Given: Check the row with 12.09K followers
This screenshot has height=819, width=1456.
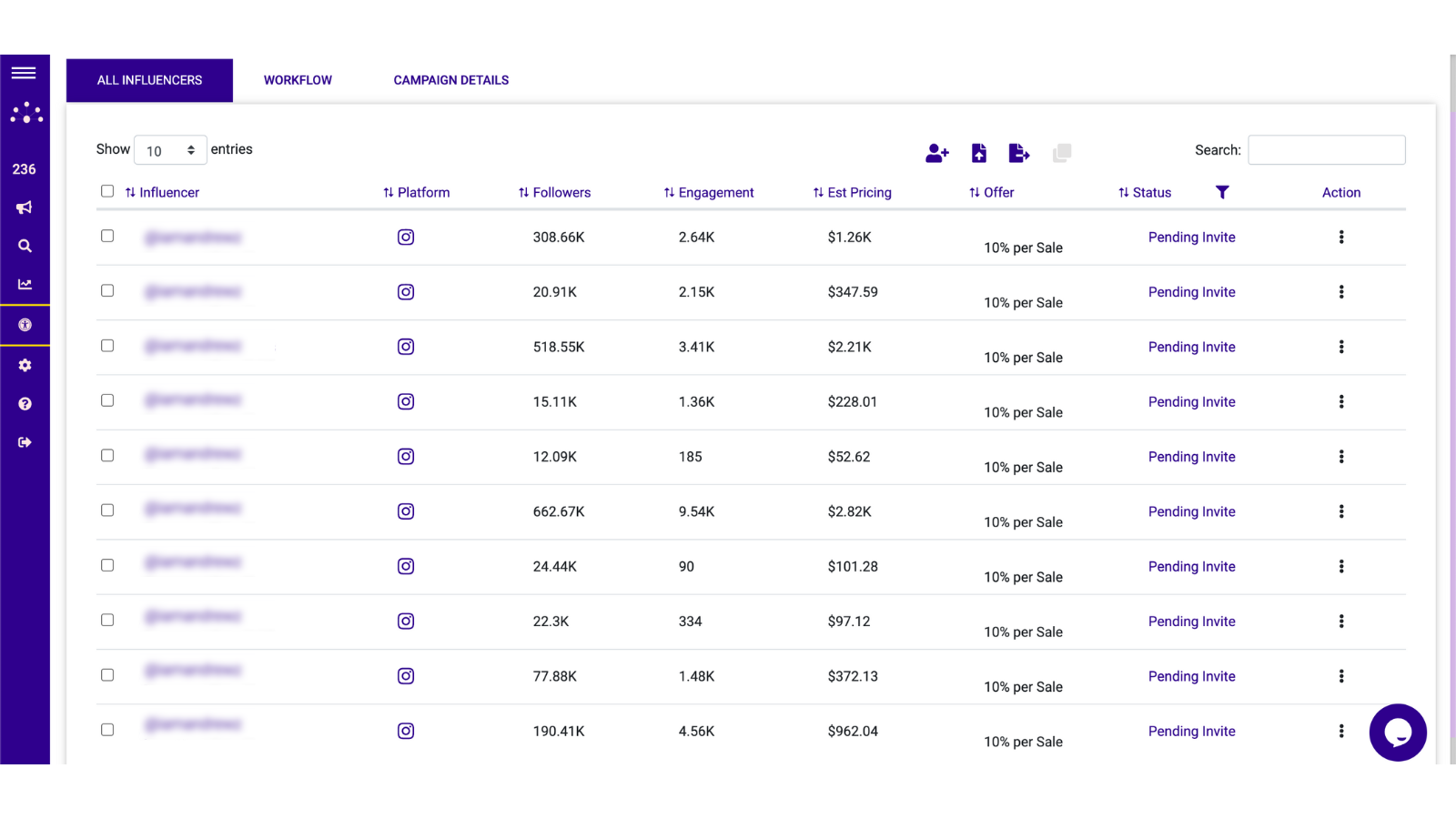Looking at the screenshot, I should tap(107, 455).
